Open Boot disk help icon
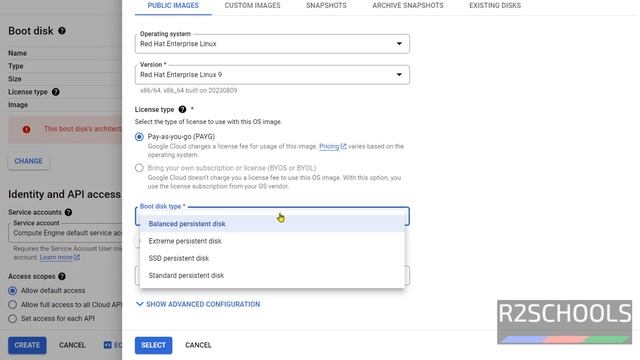Image resolution: width=640 pixels, height=360 pixels. [62, 31]
